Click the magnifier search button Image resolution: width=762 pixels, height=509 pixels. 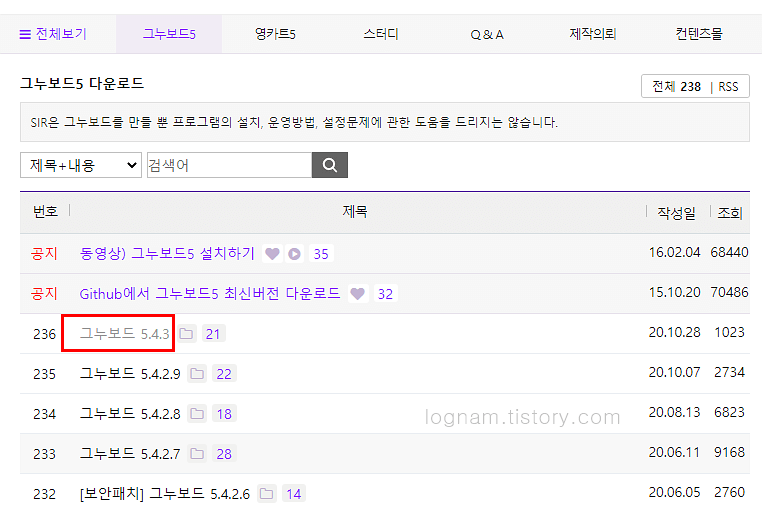329,165
